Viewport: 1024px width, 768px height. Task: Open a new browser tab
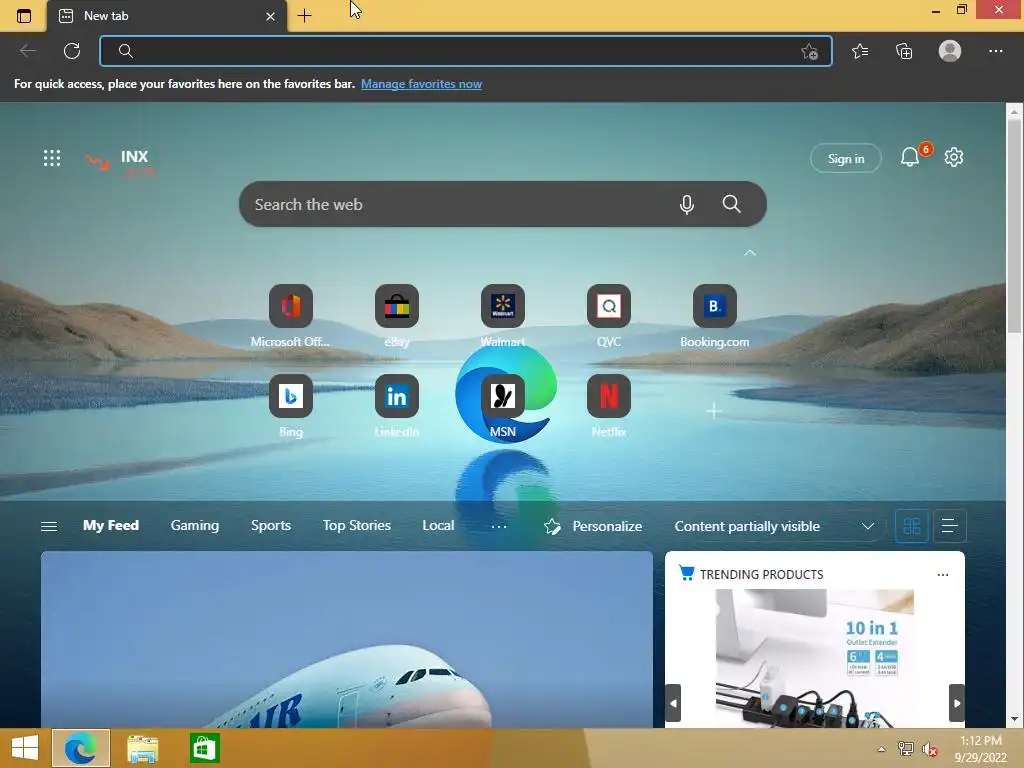tap(304, 16)
